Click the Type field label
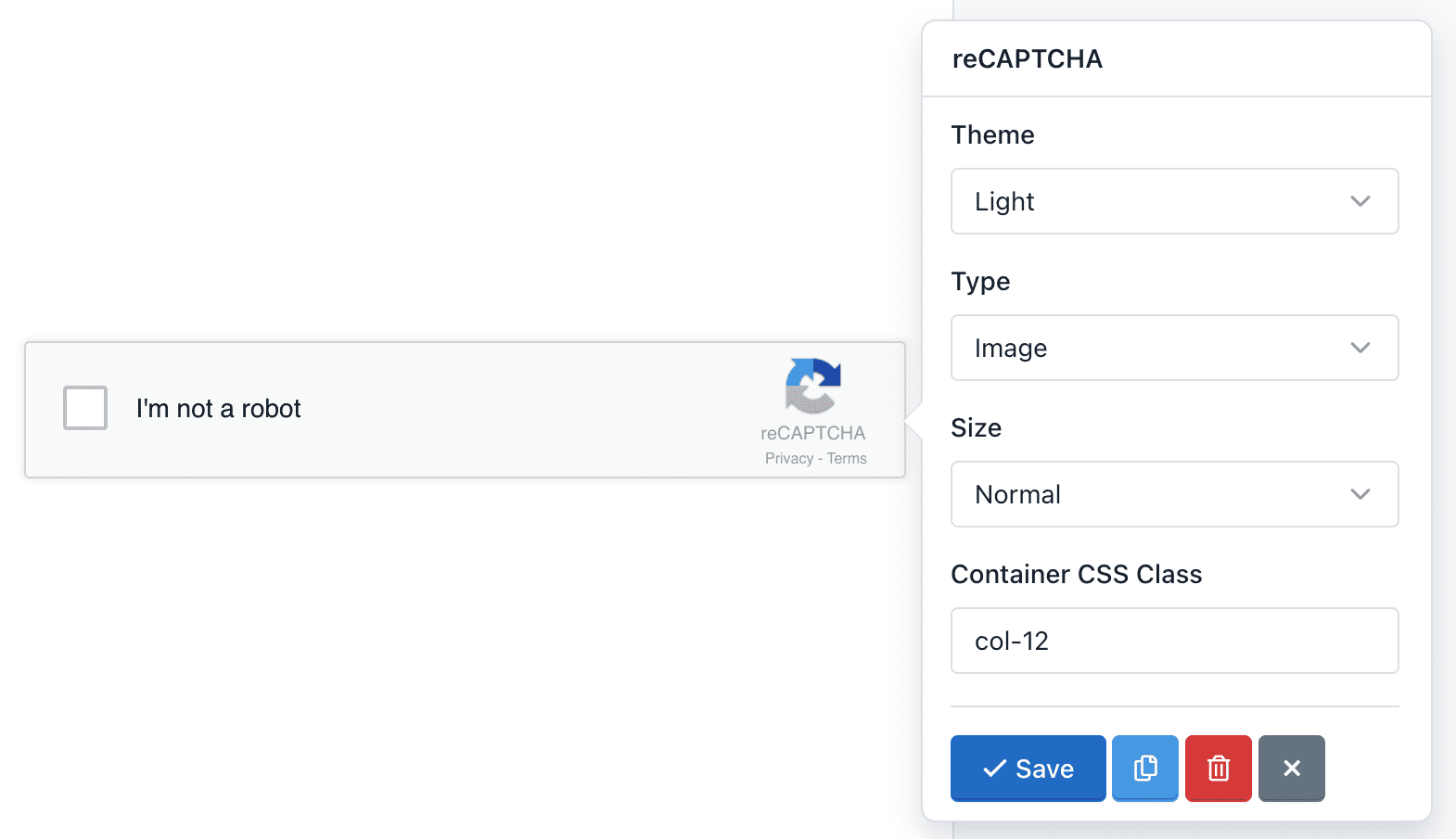The image size is (1456, 839). [x=980, y=282]
